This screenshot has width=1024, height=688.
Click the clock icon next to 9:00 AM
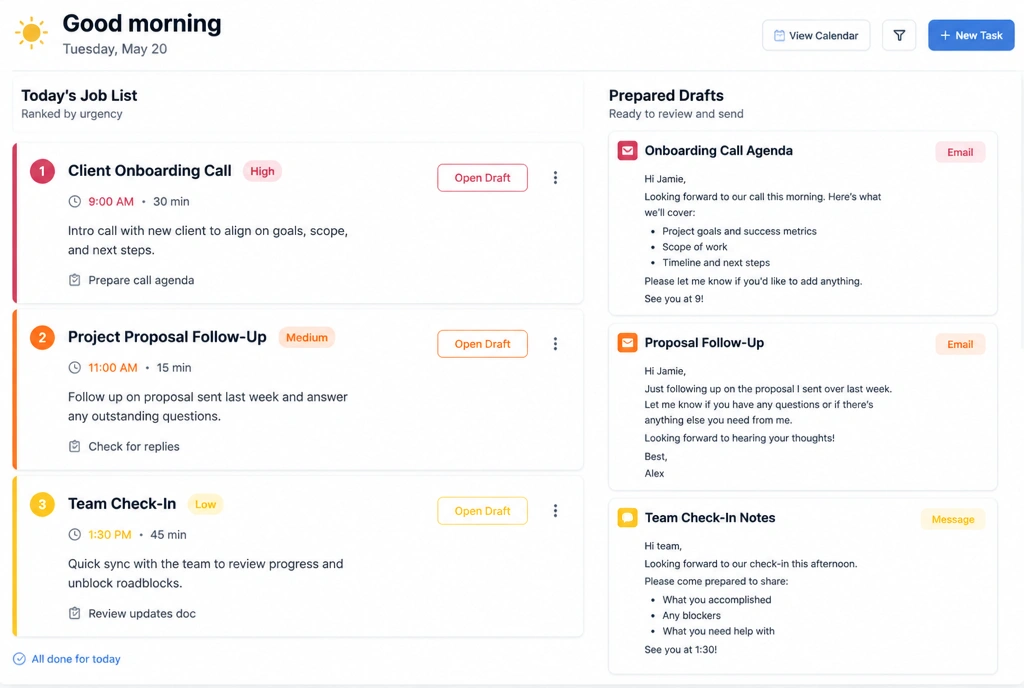(74, 202)
